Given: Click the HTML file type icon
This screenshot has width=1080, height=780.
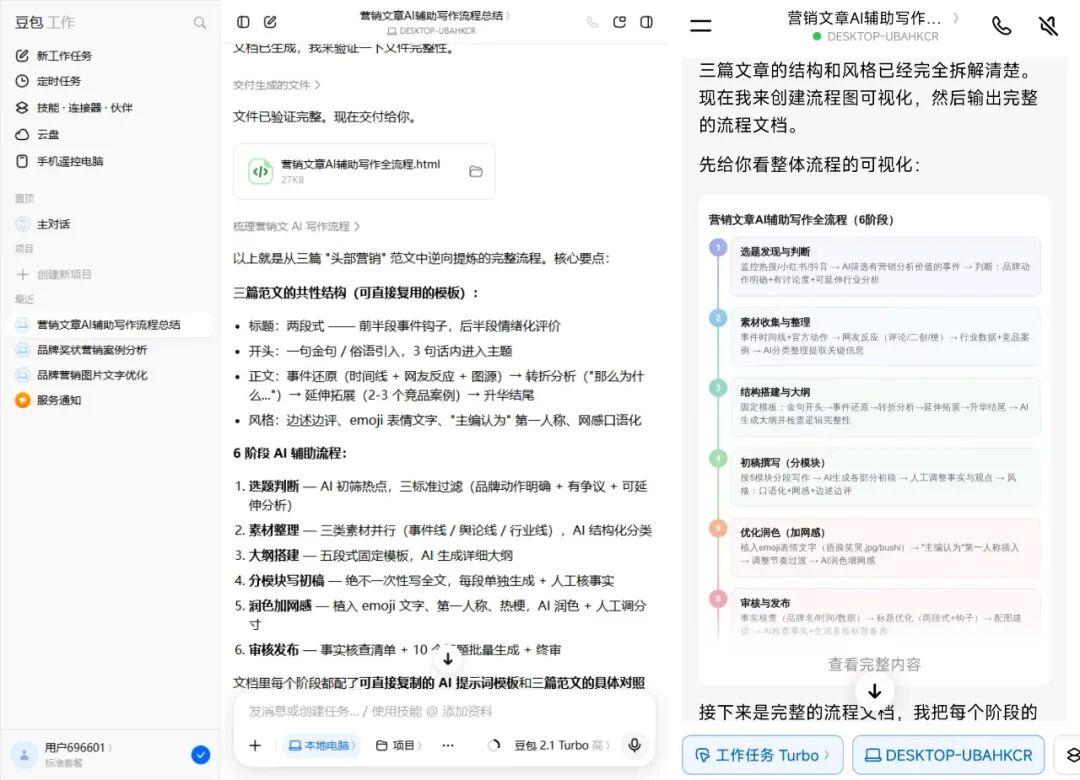Looking at the screenshot, I should [260, 172].
